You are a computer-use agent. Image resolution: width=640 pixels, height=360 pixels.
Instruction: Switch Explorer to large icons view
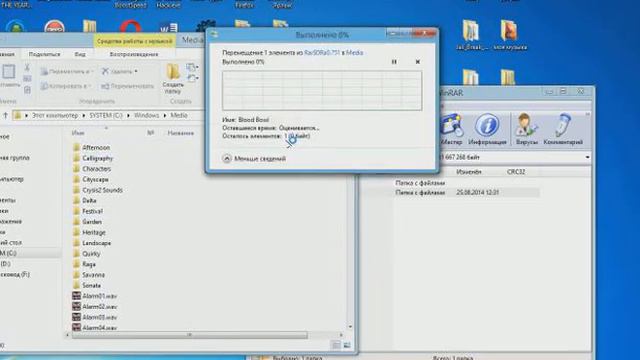(347, 346)
